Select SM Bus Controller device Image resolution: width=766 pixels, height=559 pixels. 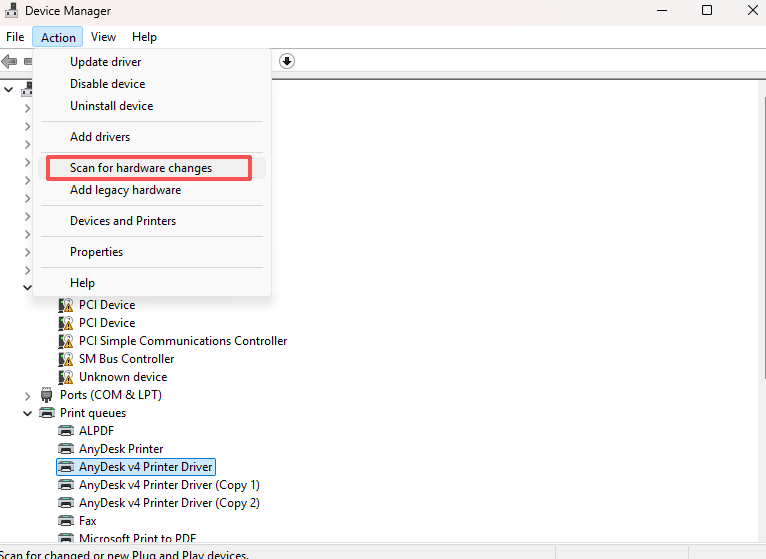[x=127, y=359]
